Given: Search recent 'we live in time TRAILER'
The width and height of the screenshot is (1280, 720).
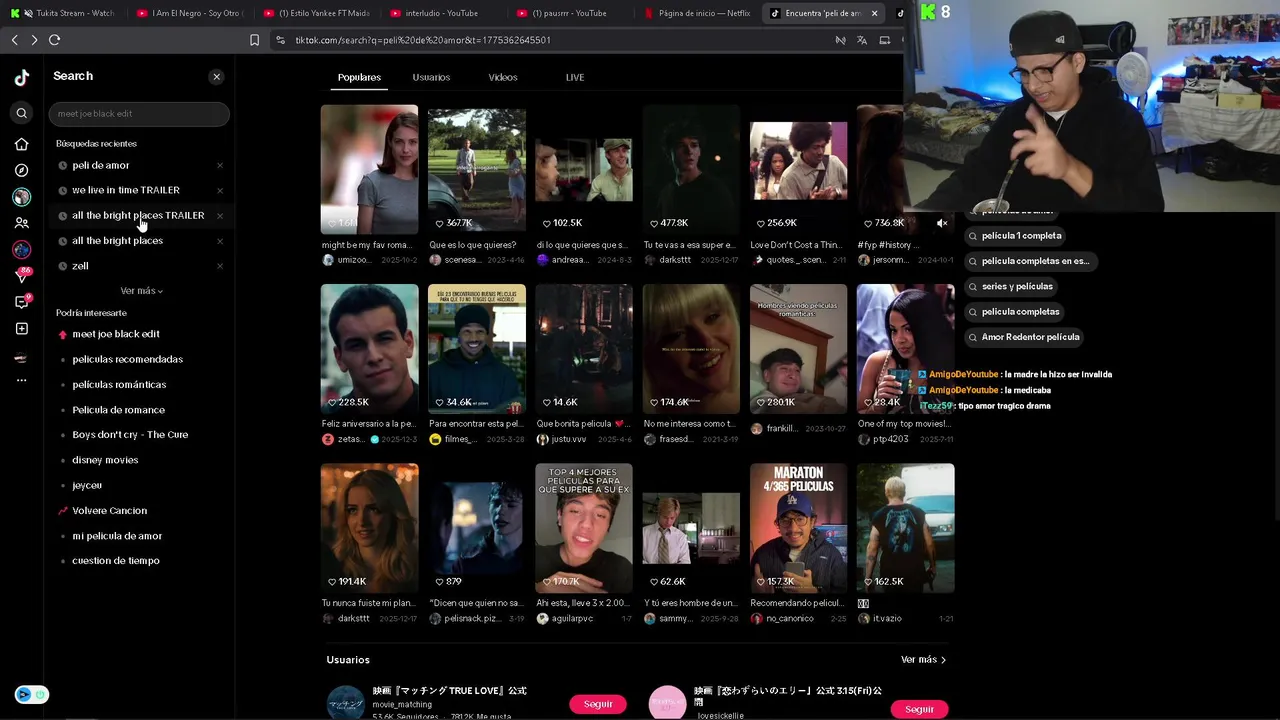Looking at the screenshot, I should (x=126, y=190).
